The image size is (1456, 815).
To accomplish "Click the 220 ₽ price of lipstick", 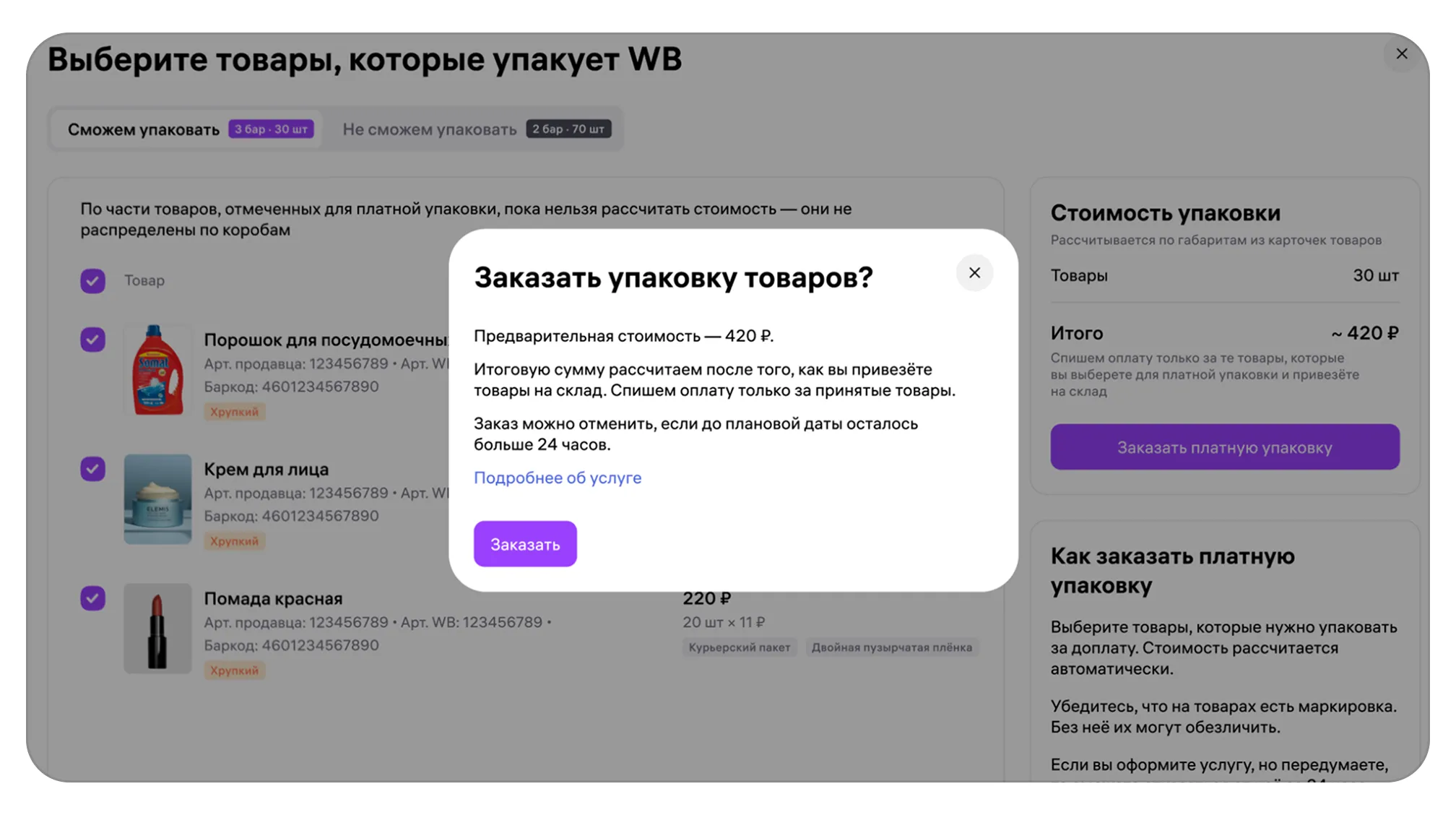I will click(x=707, y=598).
